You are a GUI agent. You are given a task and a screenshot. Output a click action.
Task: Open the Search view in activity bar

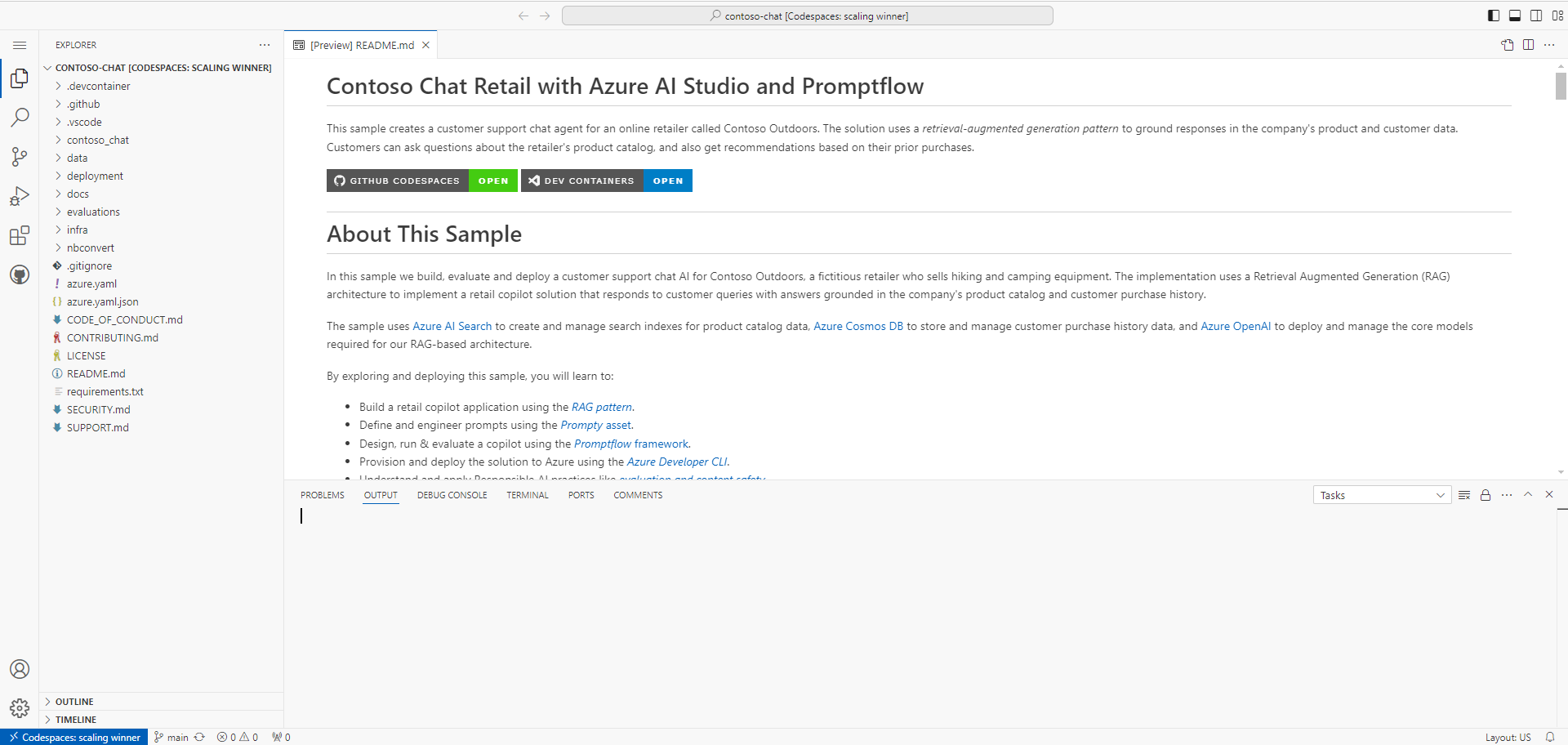[20, 118]
